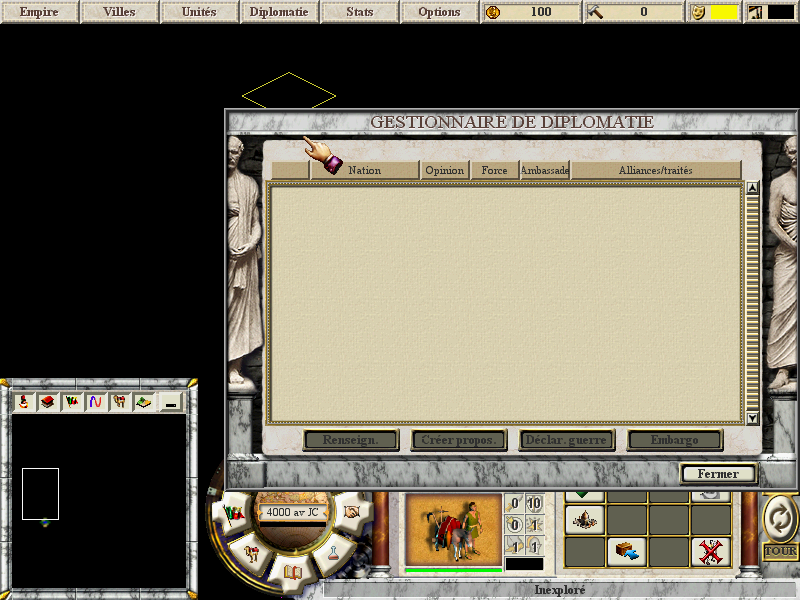Click the black pollution bar in top bar
Image resolution: width=800 pixels, height=600 pixels.
coord(781,12)
